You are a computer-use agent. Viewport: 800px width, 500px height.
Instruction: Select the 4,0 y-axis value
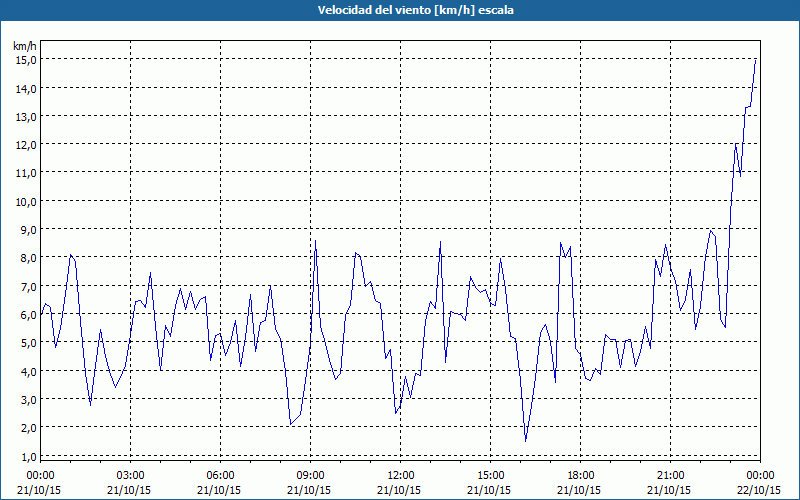tap(28, 371)
